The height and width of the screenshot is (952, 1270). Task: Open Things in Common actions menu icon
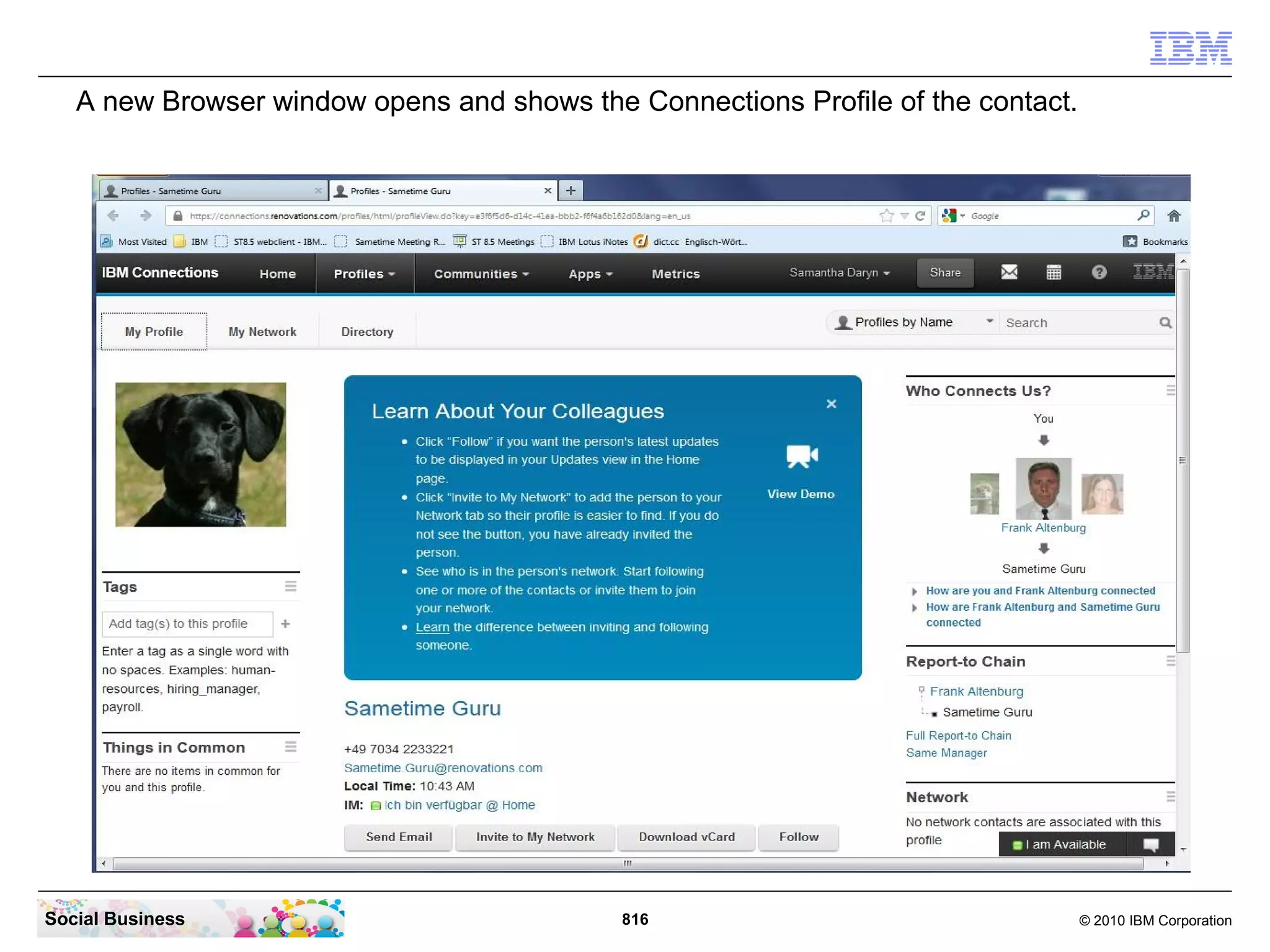290,747
